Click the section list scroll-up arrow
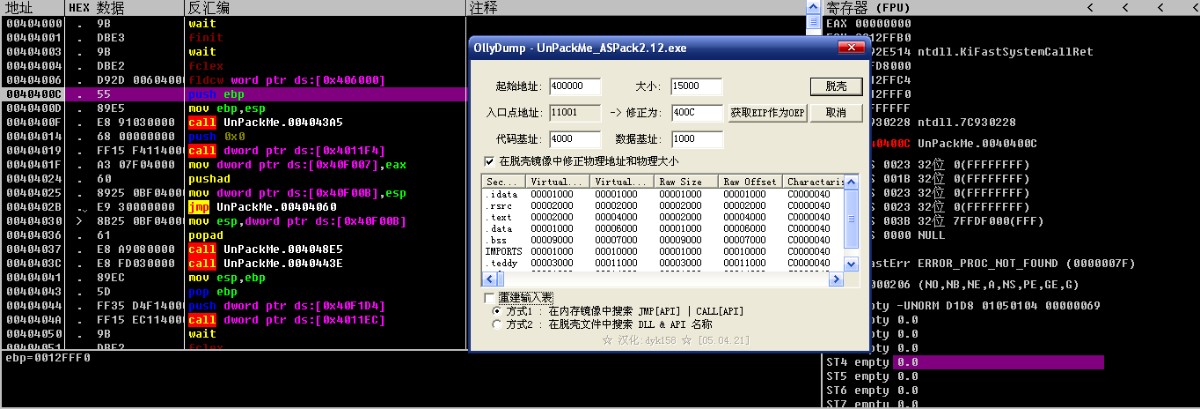Screen dimensions: 1200x409 (x=852, y=181)
